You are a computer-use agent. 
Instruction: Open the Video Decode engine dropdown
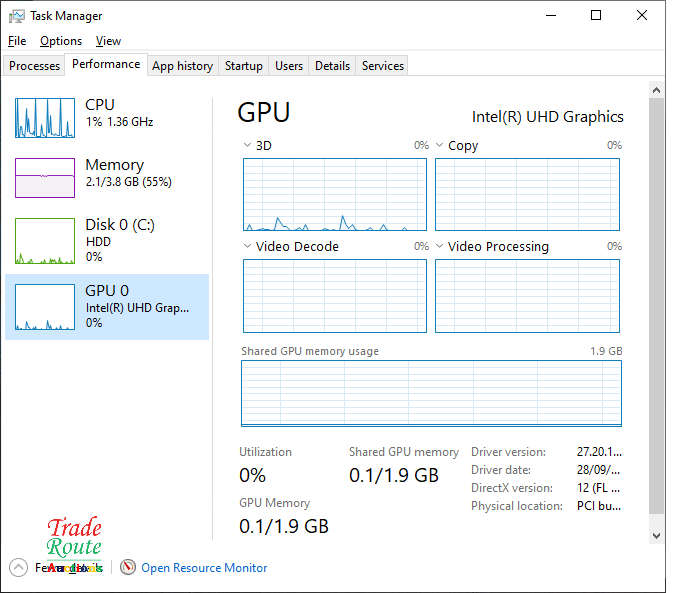(248, 247)
